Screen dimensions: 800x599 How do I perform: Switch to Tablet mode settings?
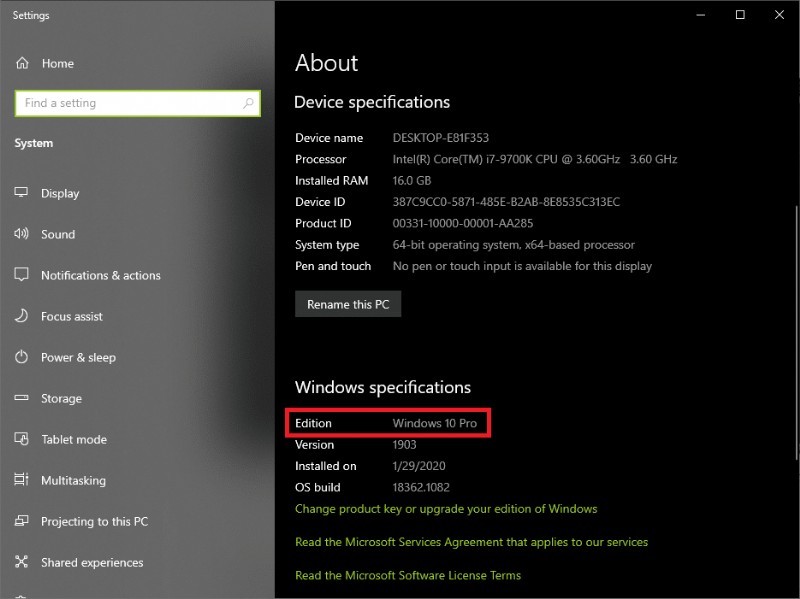(74, 439)
